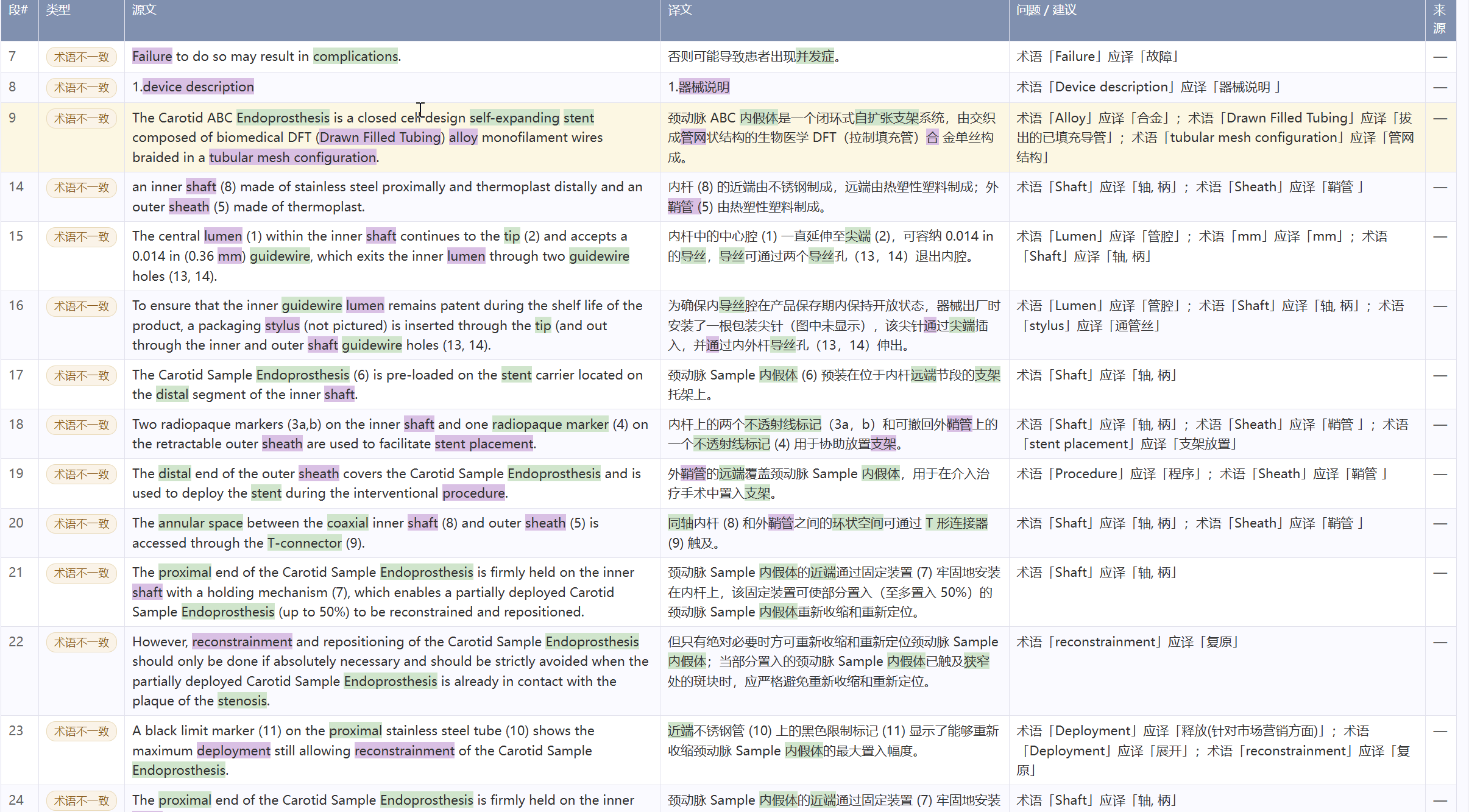Click highlighted 'self-expanding' in row 9 source
1469x812 pixels.
tap(514, 118)
